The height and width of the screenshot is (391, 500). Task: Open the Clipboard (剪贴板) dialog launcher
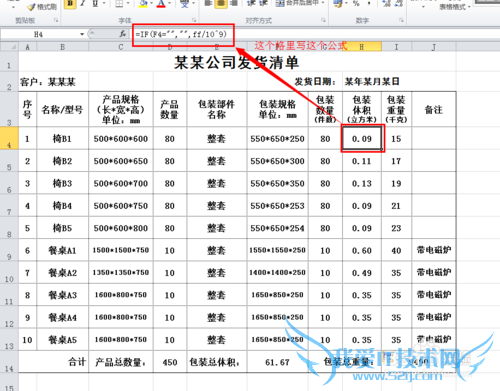[56, 21]
